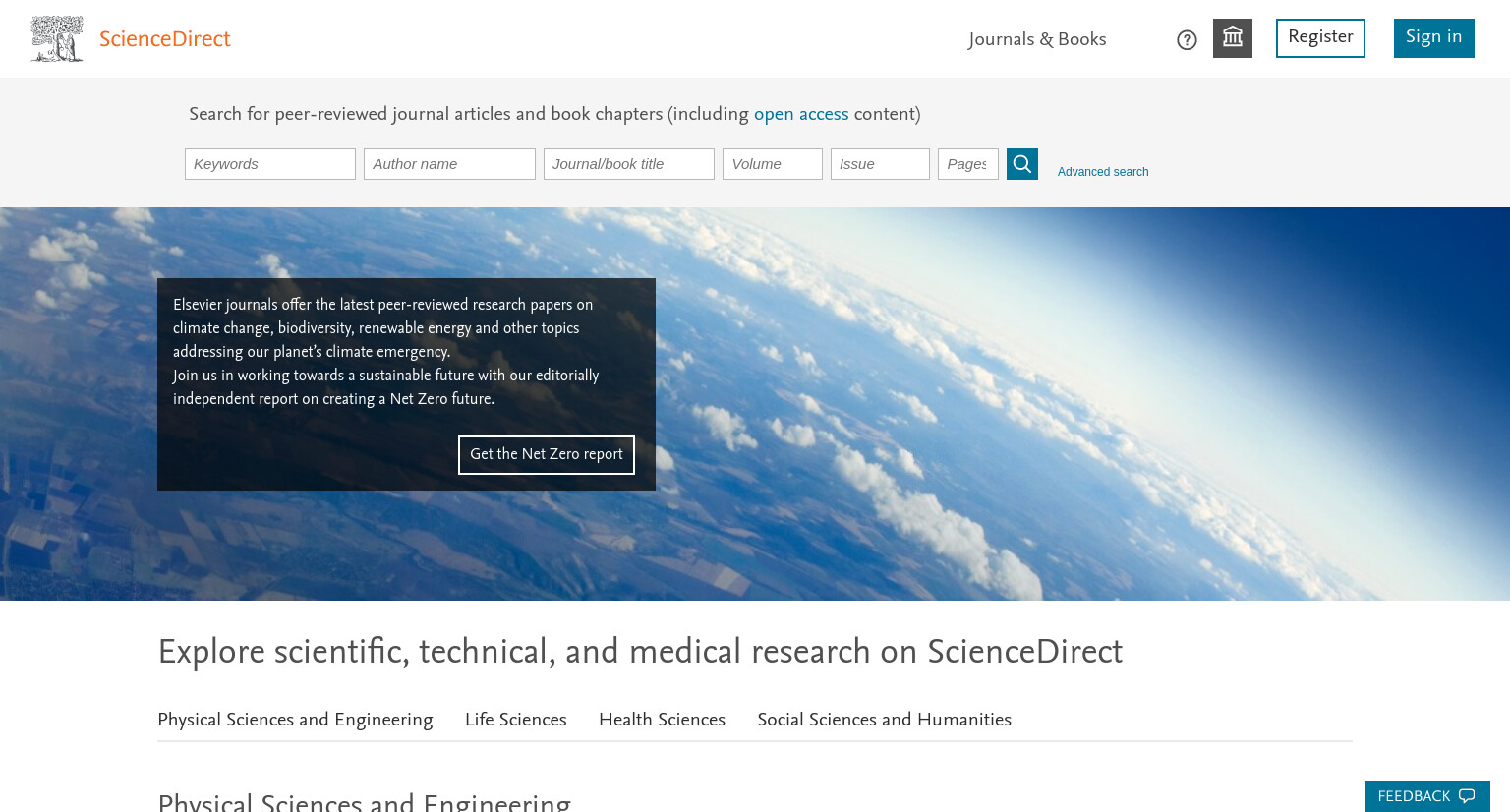Click the magnifier search button

1022,164
